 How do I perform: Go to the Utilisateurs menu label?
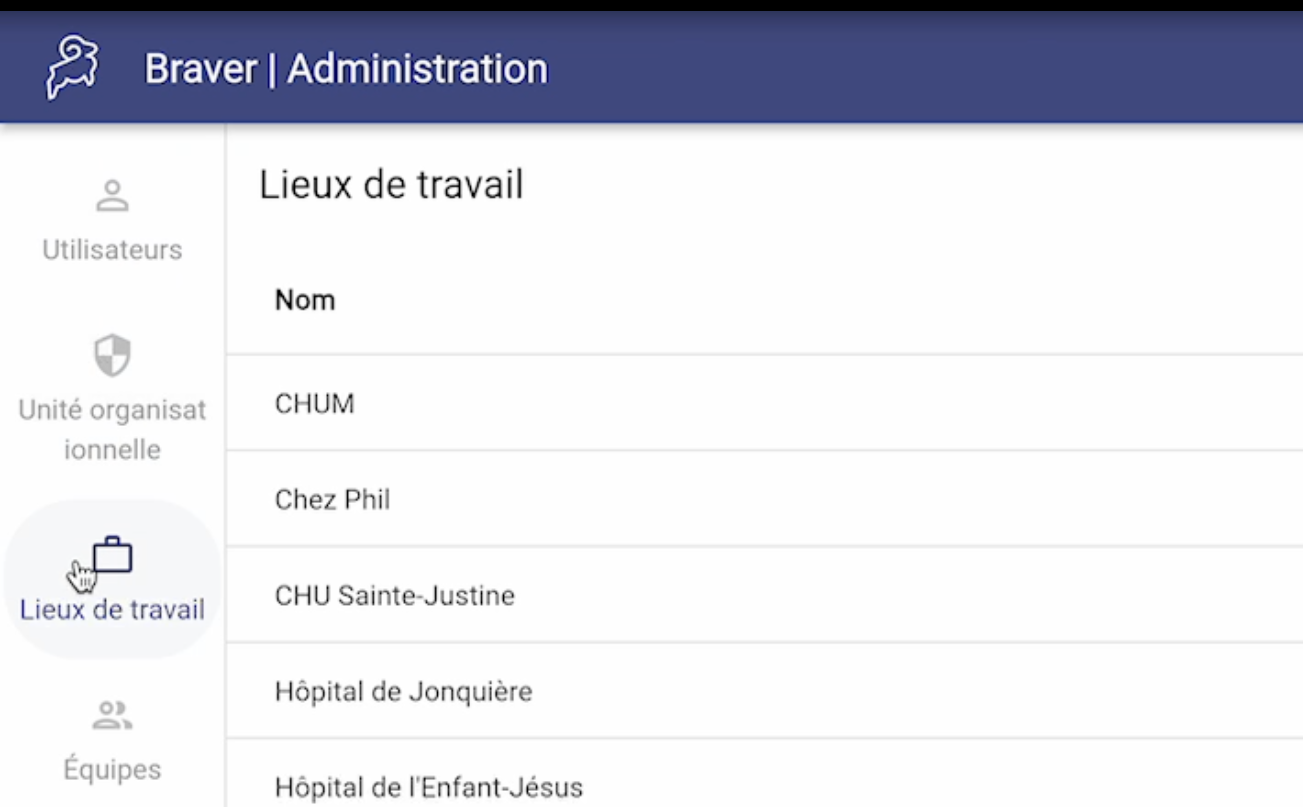pos(112,250)
